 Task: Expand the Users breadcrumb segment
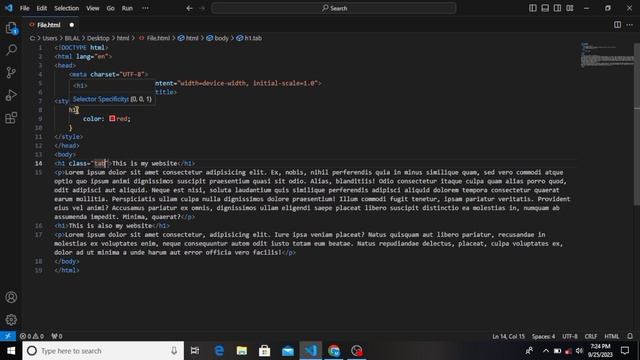[50, 38]
